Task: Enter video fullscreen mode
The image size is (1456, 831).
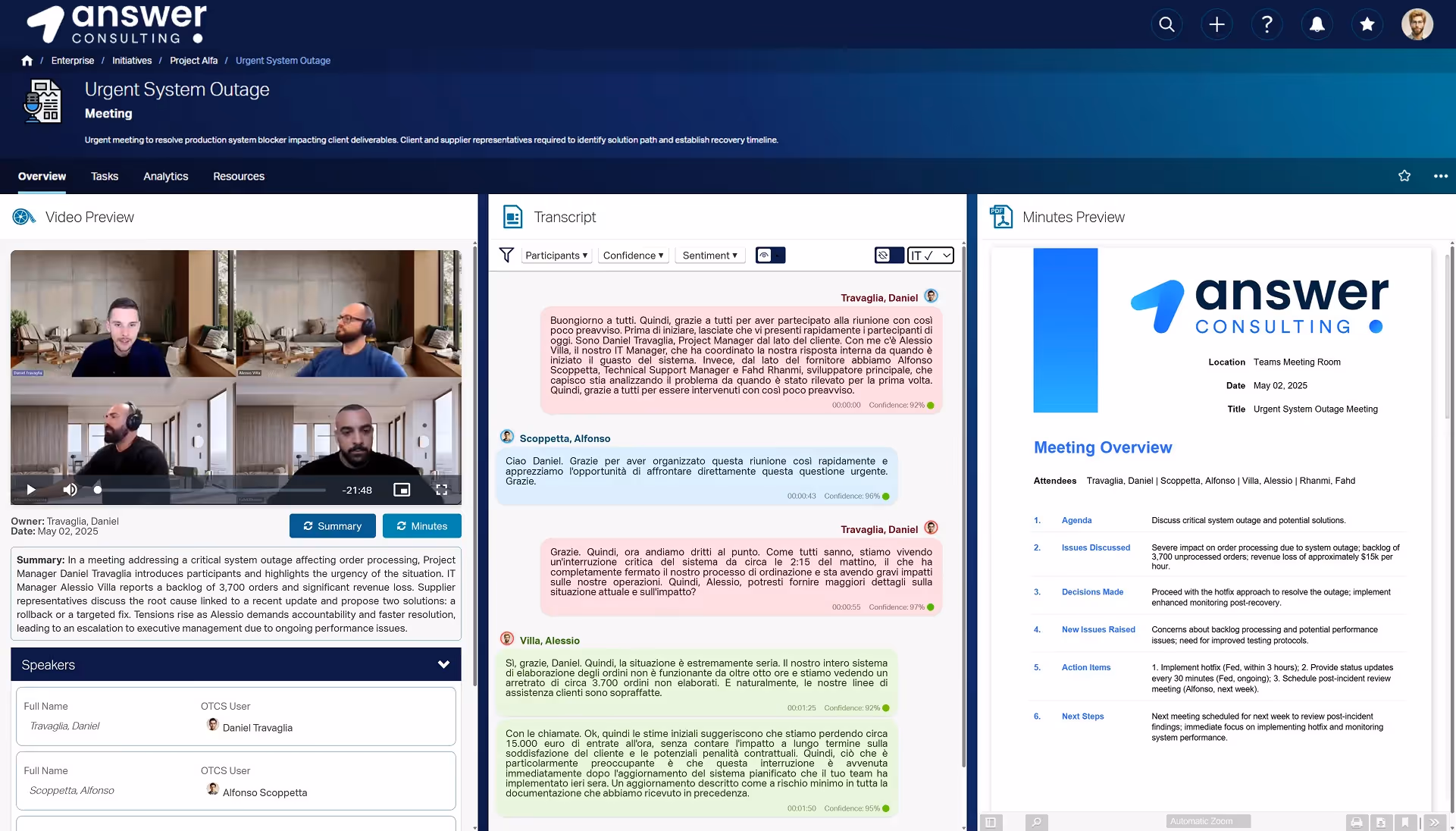Action: [x=441, y=490]
